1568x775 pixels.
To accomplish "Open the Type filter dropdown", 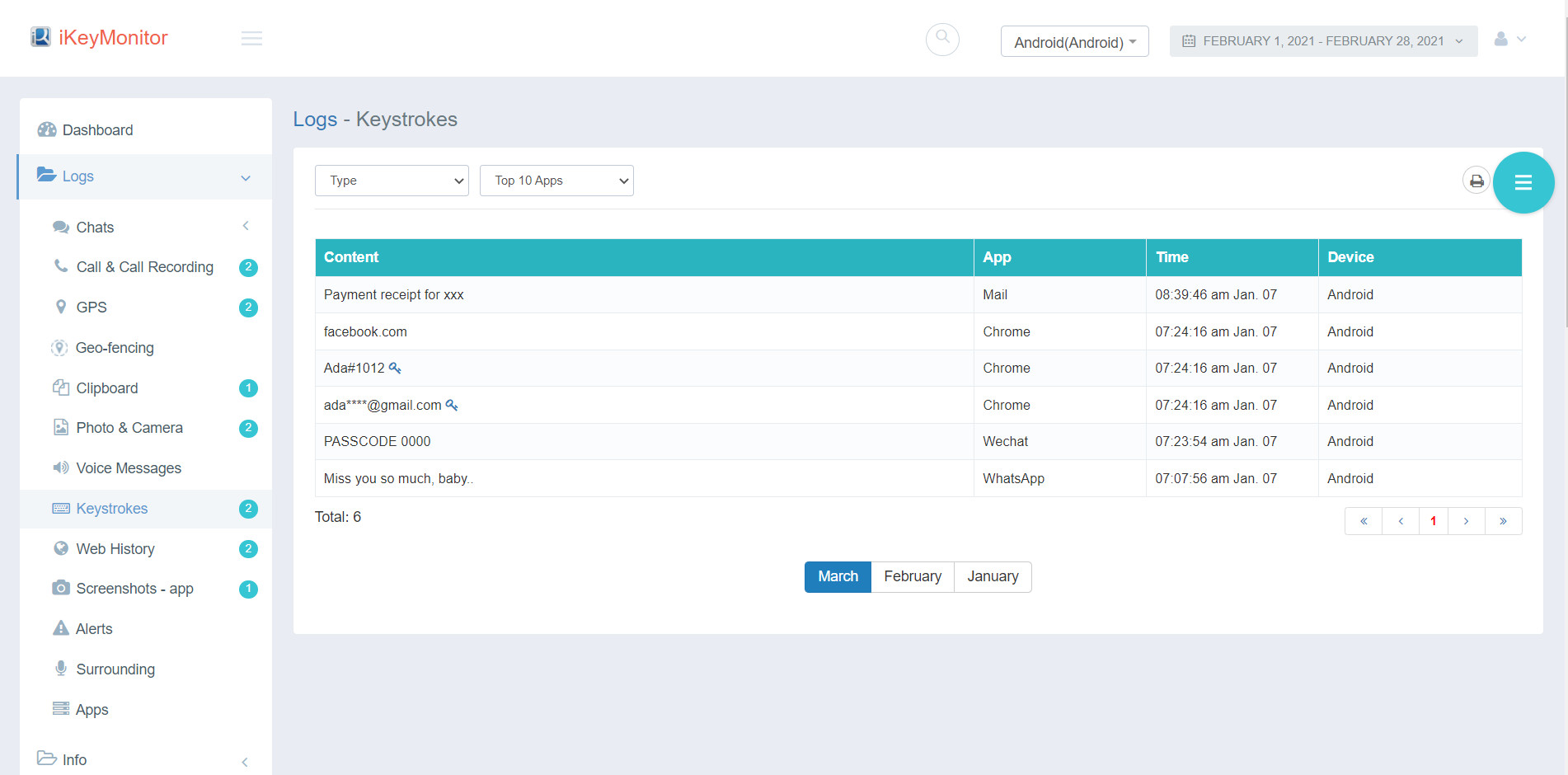I will (x=392, y=181).
